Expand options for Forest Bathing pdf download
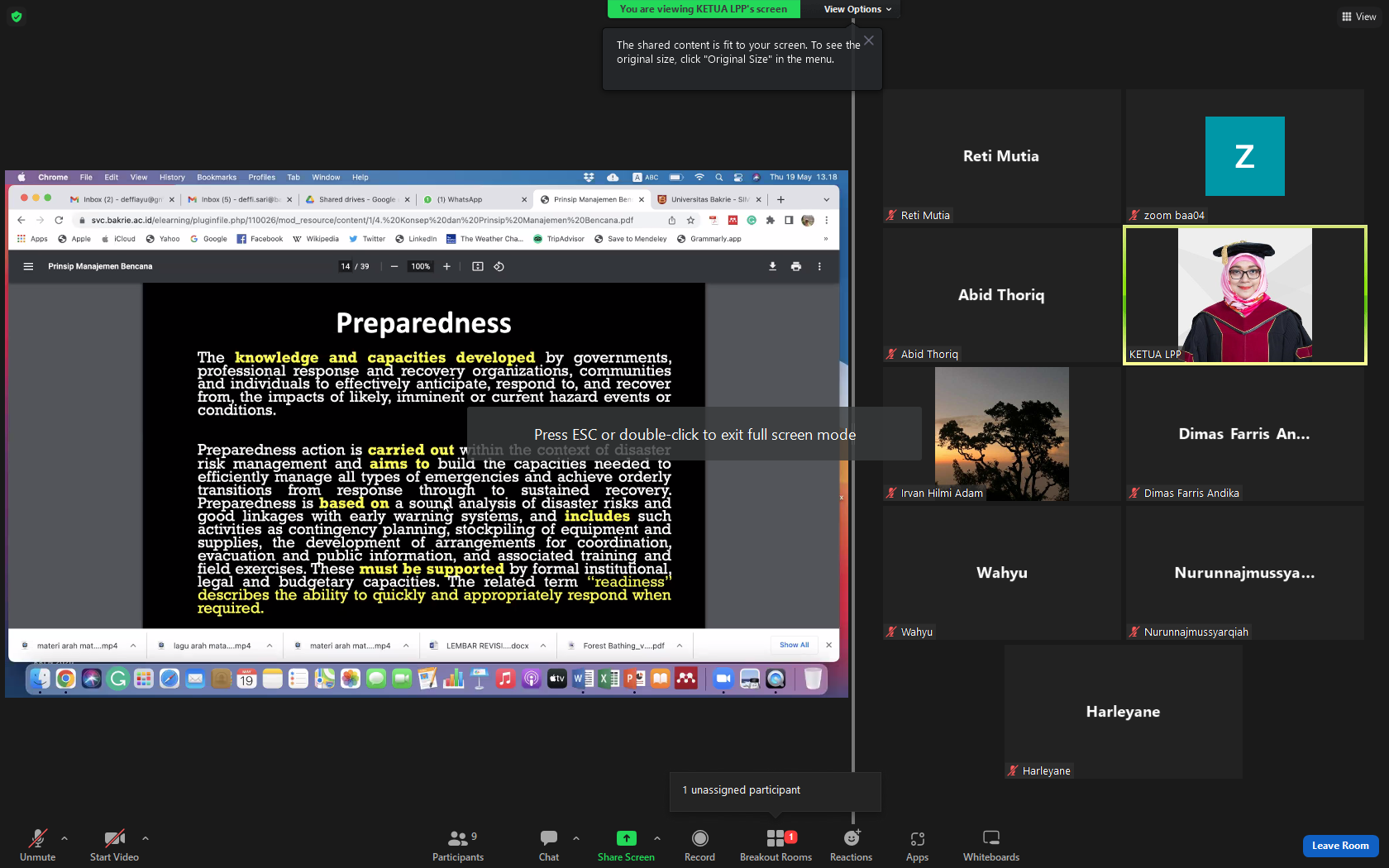Image resolution: width=1389 pixels, height=868 pixels. pyautogui.click(x=680, y=646)
